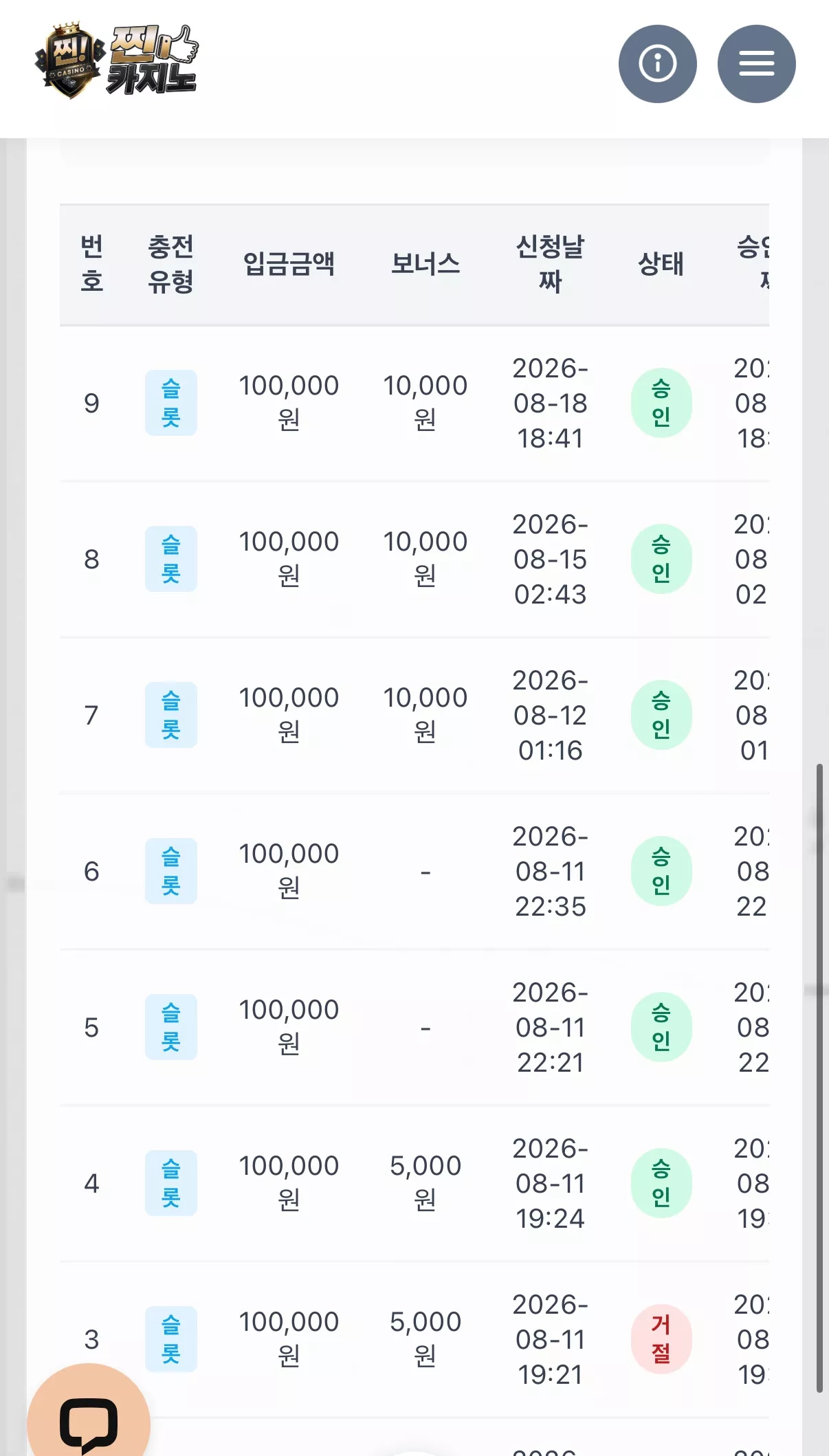Click the 번호 column header
The height and width of the screenshot is (1456, 829).
(x=92, y=264)
